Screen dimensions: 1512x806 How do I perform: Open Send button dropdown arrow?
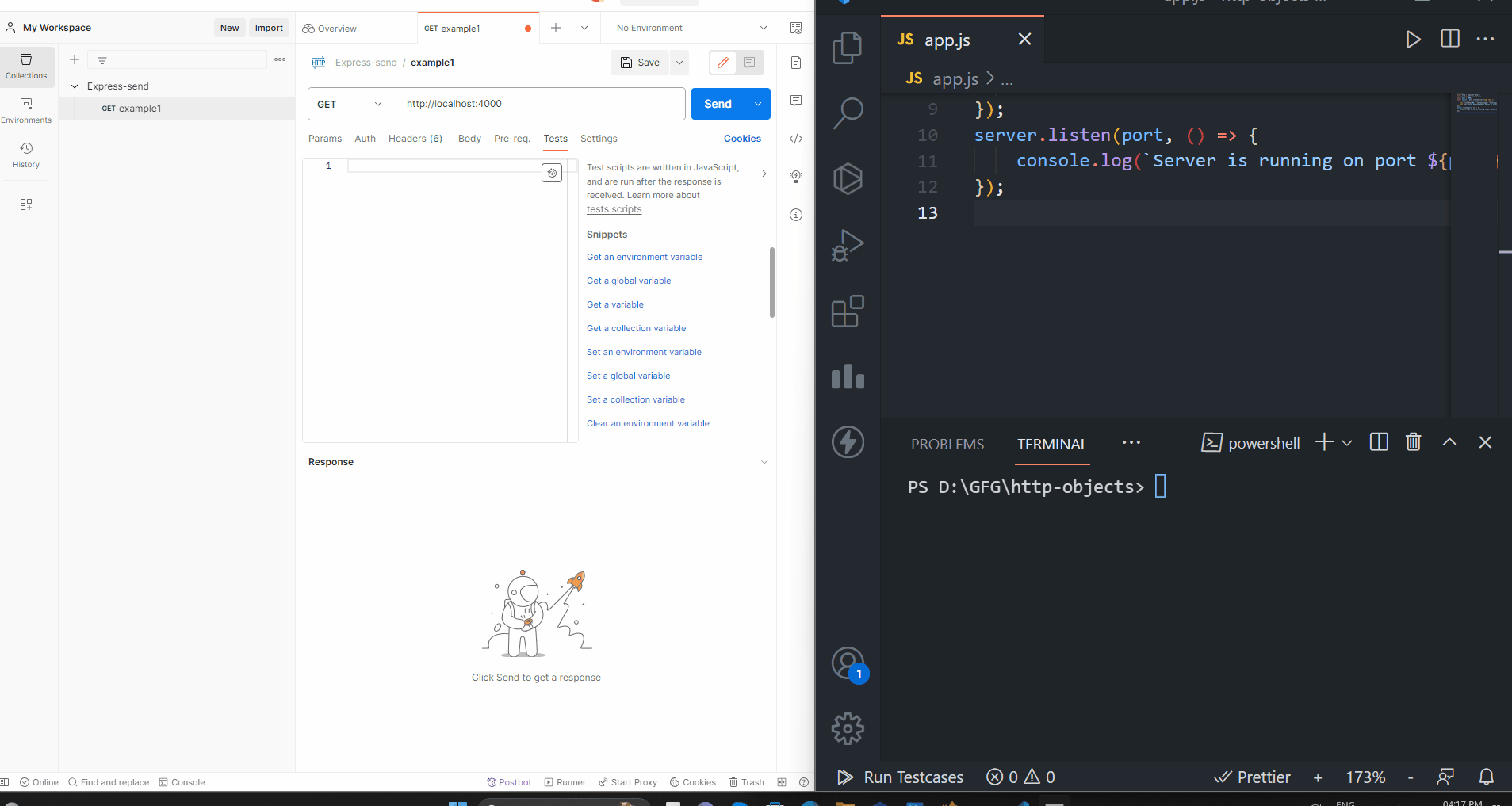point(758,104)
